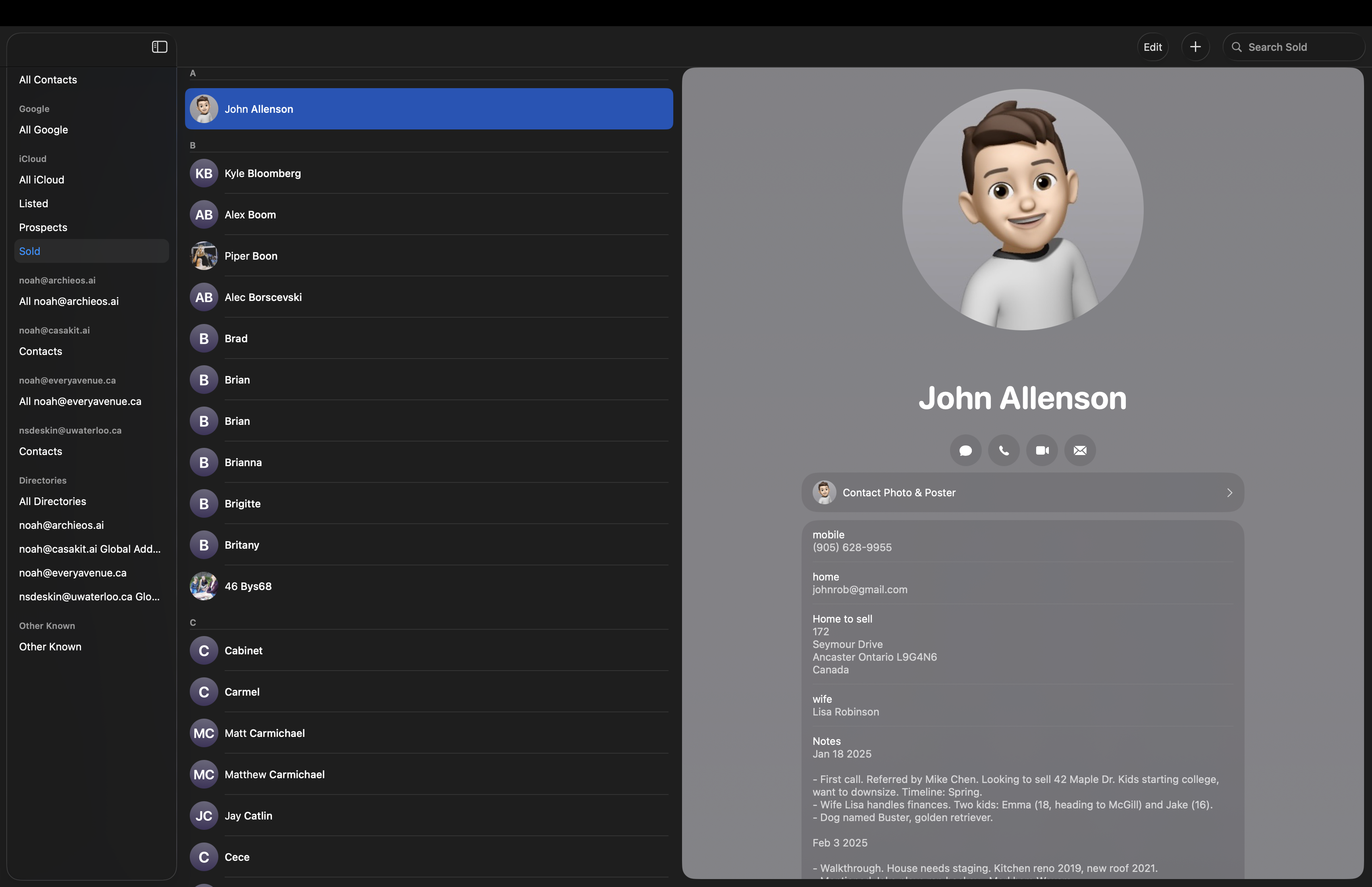The width and height of the screenshot is (1372, 887).
Task: Click Piper Boon's contact photo
Action: point(203,256)
